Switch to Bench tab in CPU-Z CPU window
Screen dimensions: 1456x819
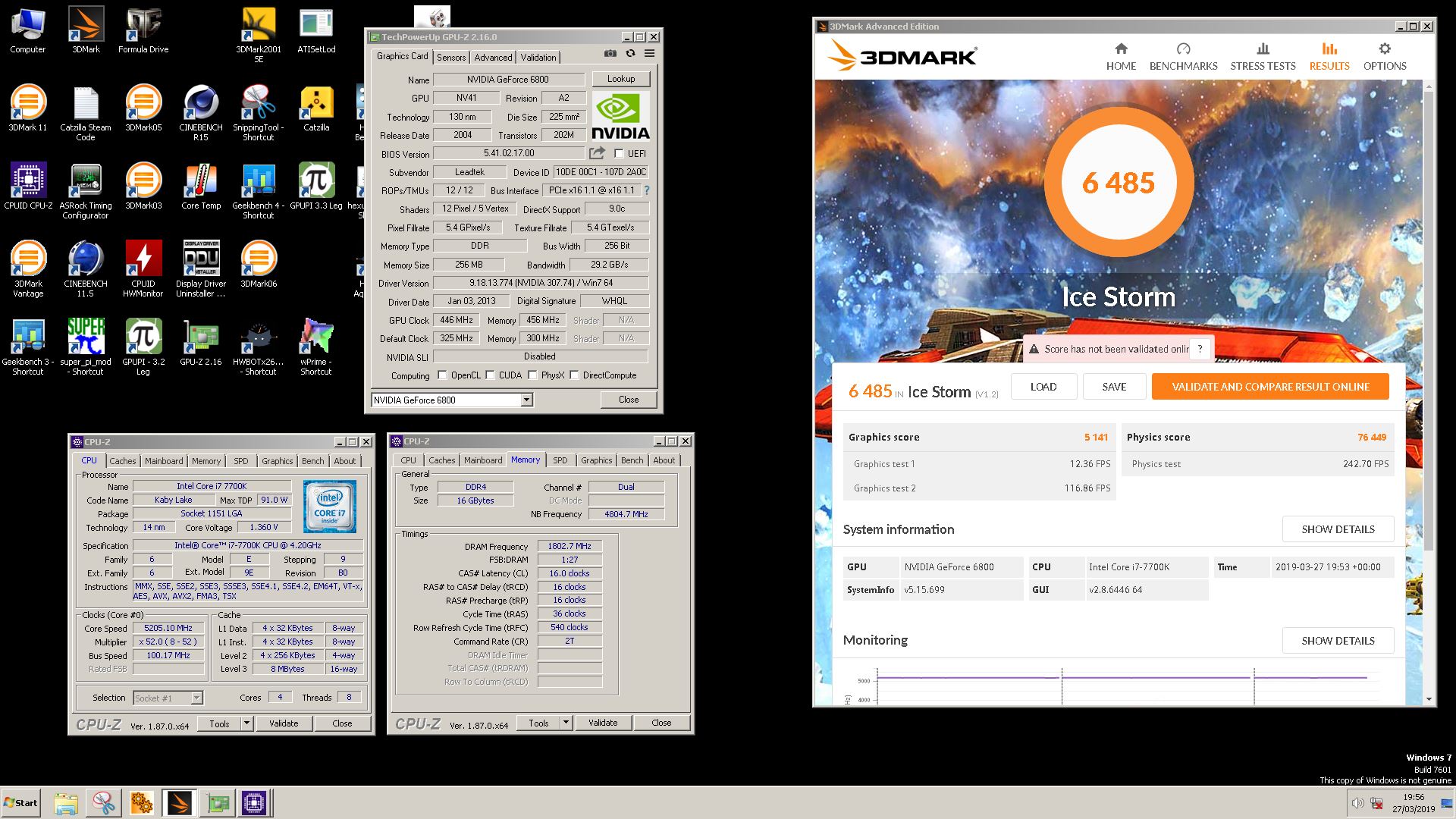[x=312, y=461]
